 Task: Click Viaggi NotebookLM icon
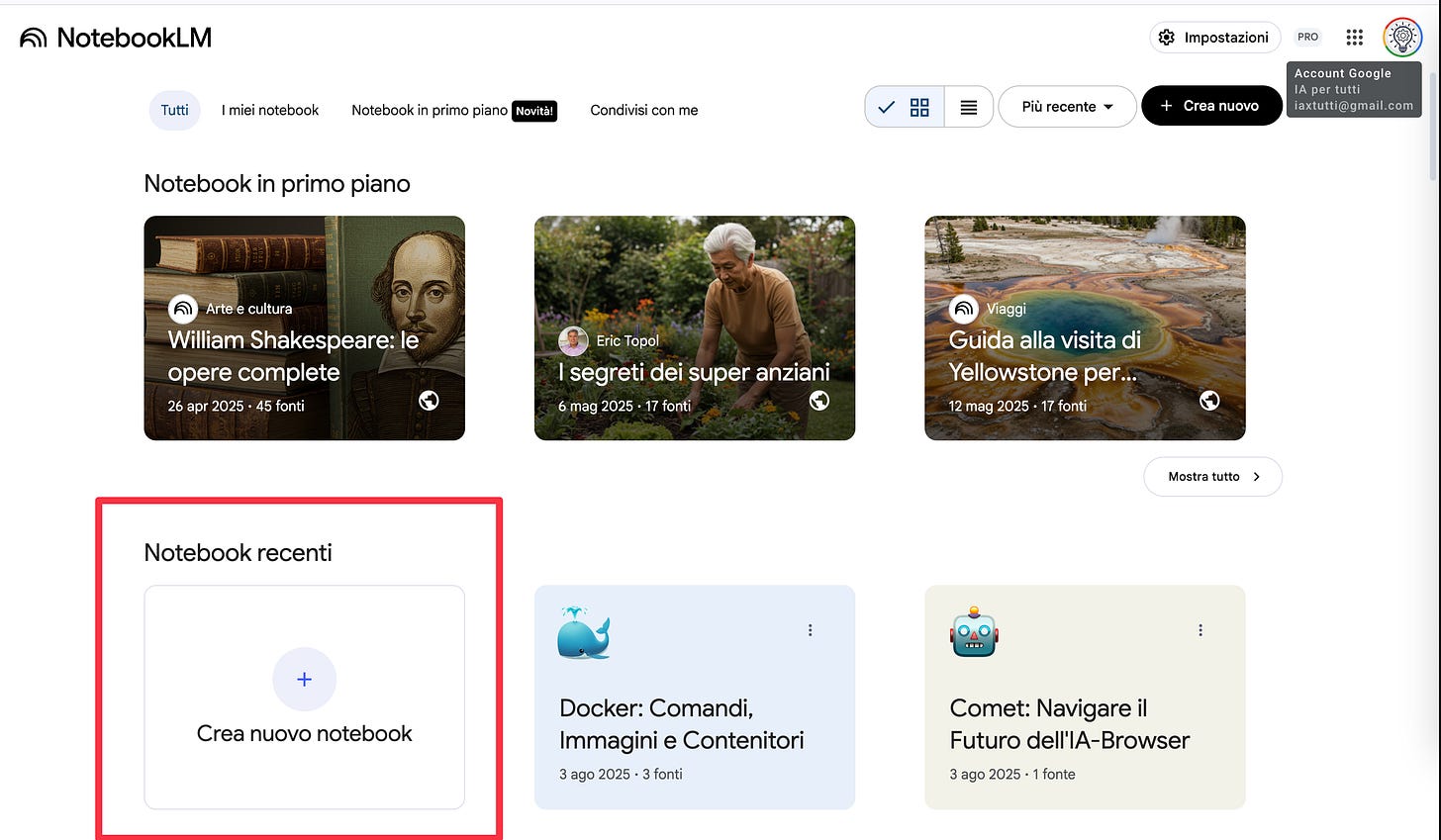point(964,309)
